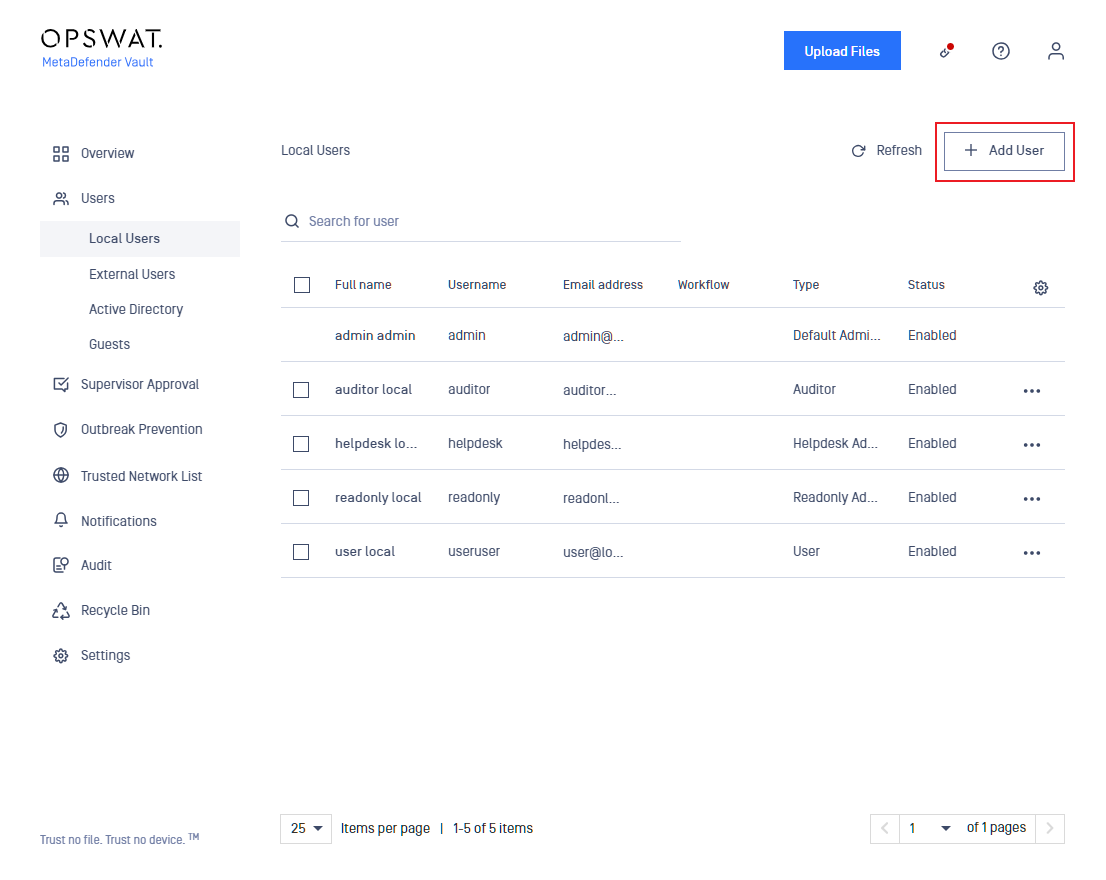Open the items per page dropdown
Viewport: 1106px width, 880px height.
[306, 829]
